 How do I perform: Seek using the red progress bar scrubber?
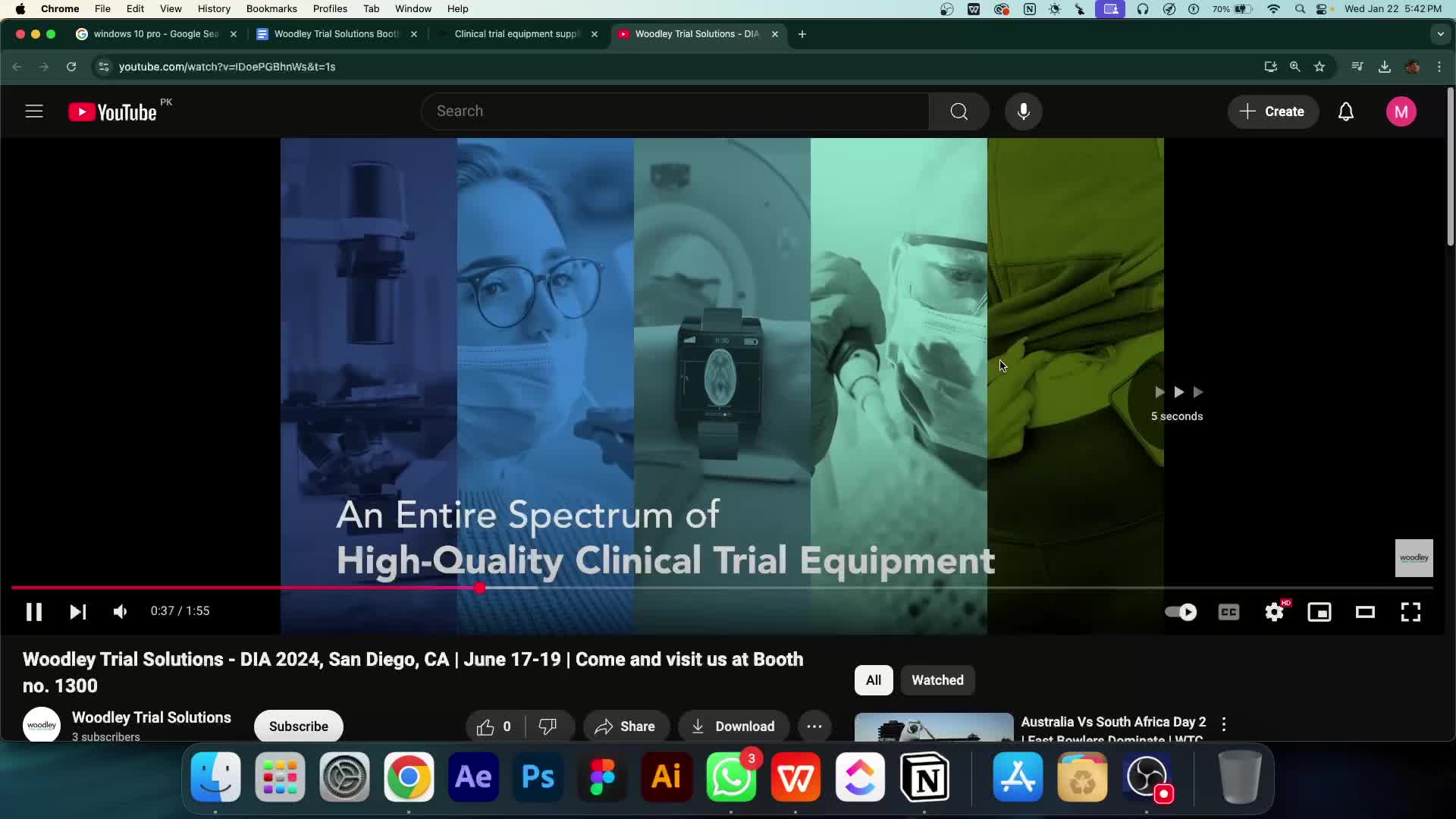pos(479,588)
